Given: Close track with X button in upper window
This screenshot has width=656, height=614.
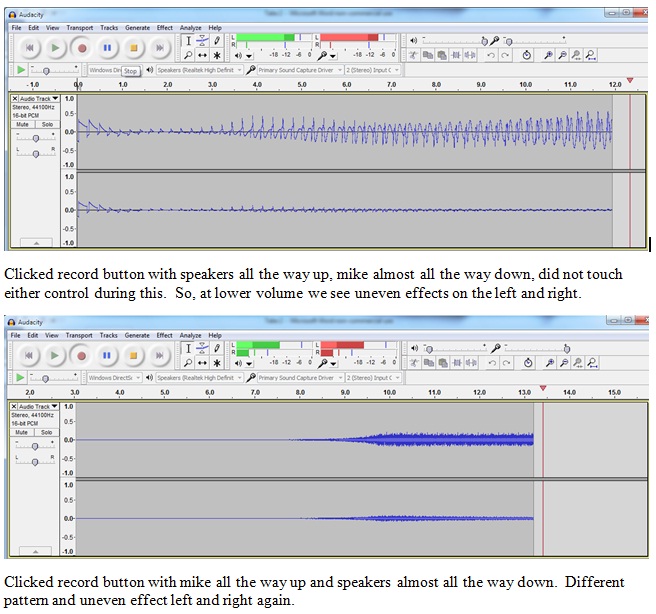Looking at the screenshot, I should tap(15, 99).
